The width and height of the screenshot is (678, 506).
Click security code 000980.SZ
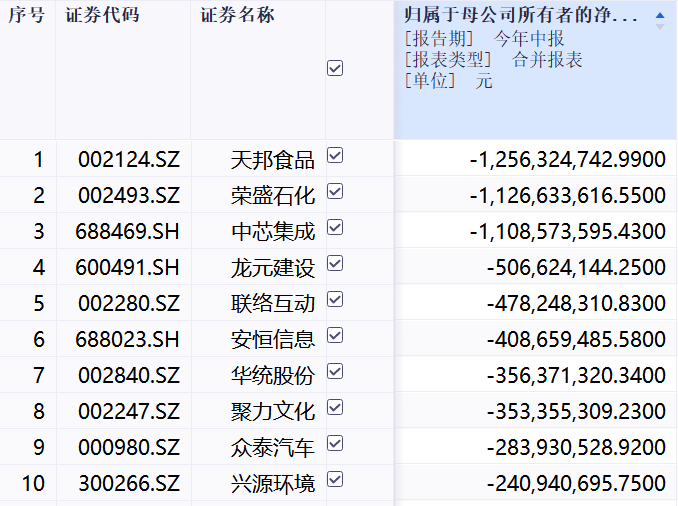(129, 447)
